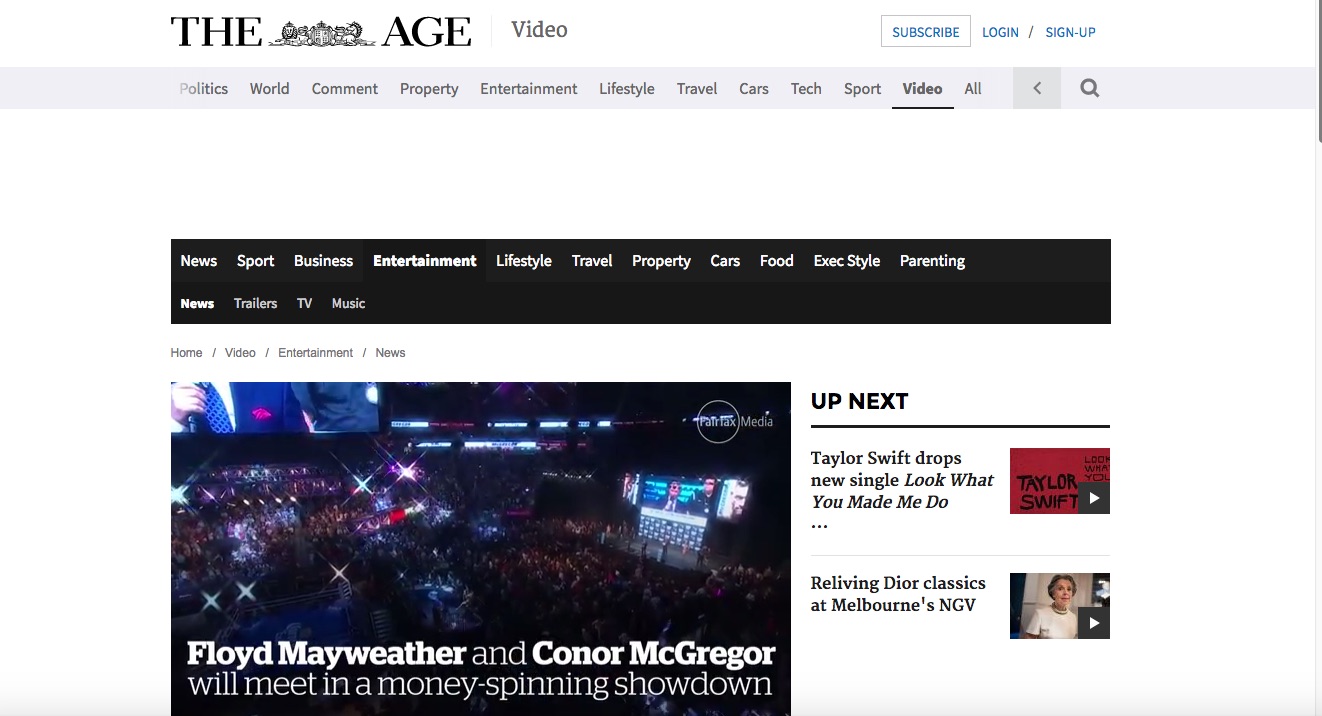
Task: Open Reliving Dior classics headline
Action: 897,594
